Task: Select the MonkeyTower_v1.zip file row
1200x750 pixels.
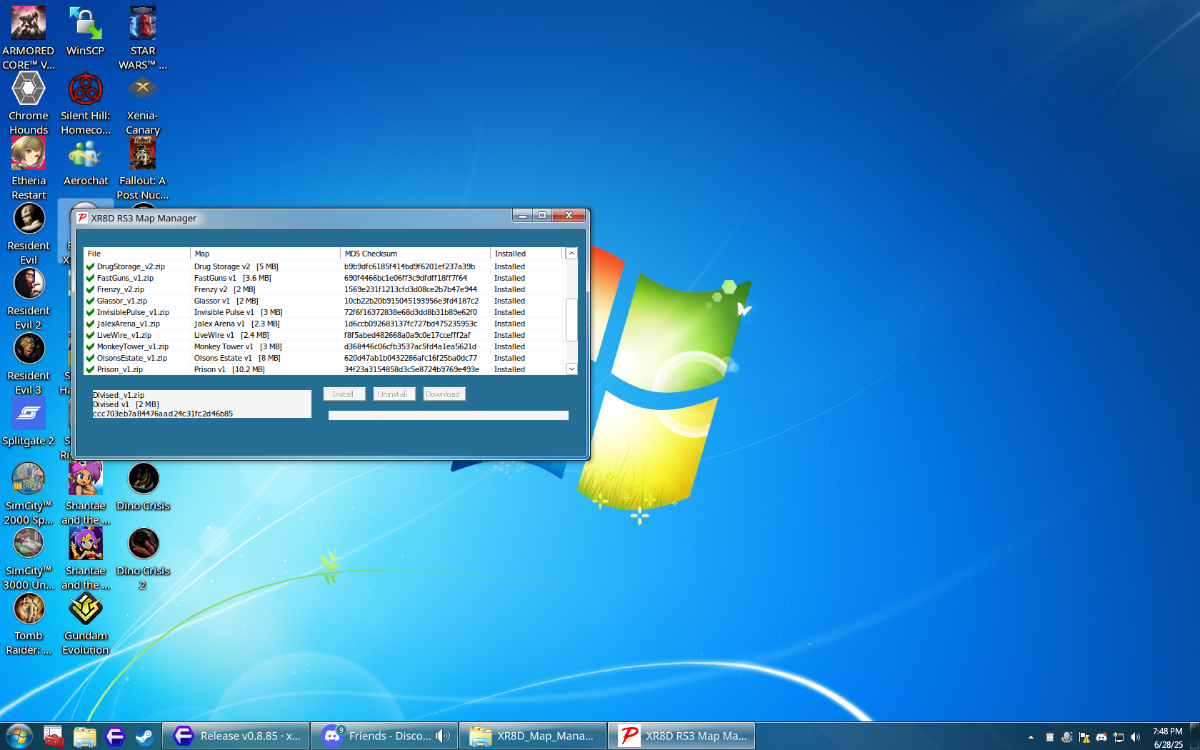Action: coord(325,346)
